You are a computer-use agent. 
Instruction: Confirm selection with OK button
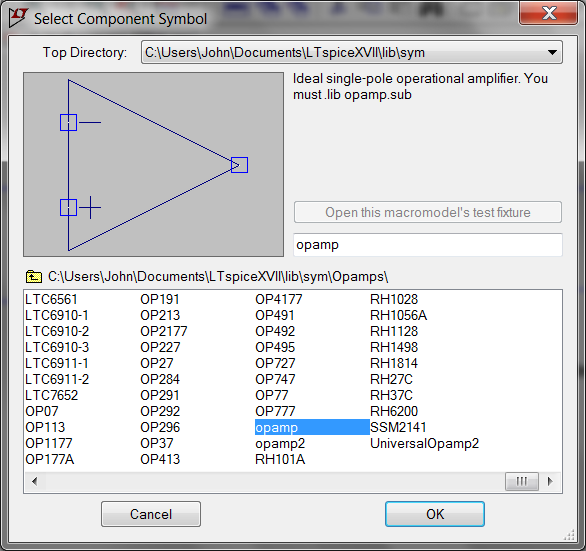point(435,514)
